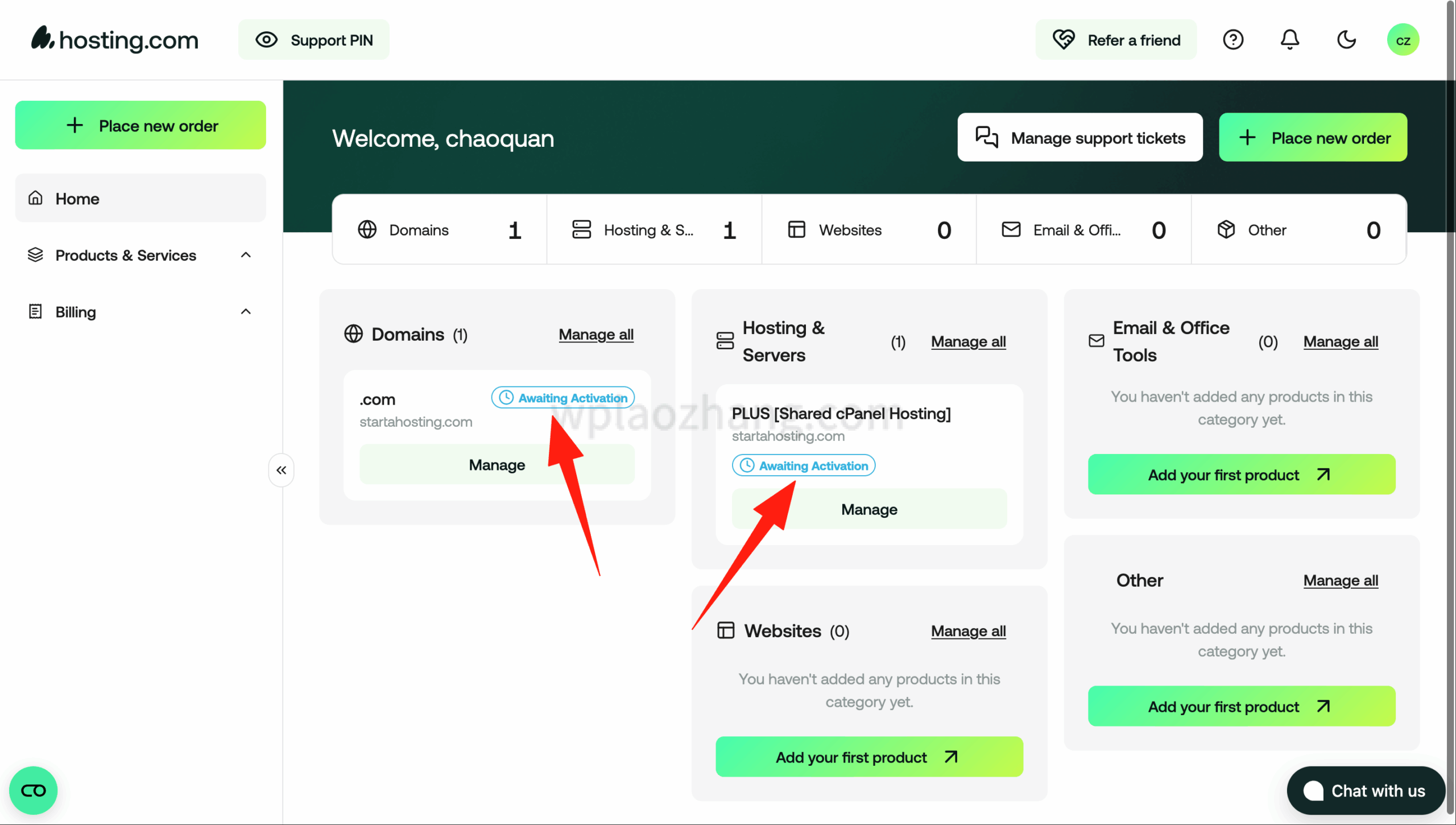Screen dimensions: 1456x825
Task: Open the Hosting & Servers summary tile
Action: click(654, 230)
